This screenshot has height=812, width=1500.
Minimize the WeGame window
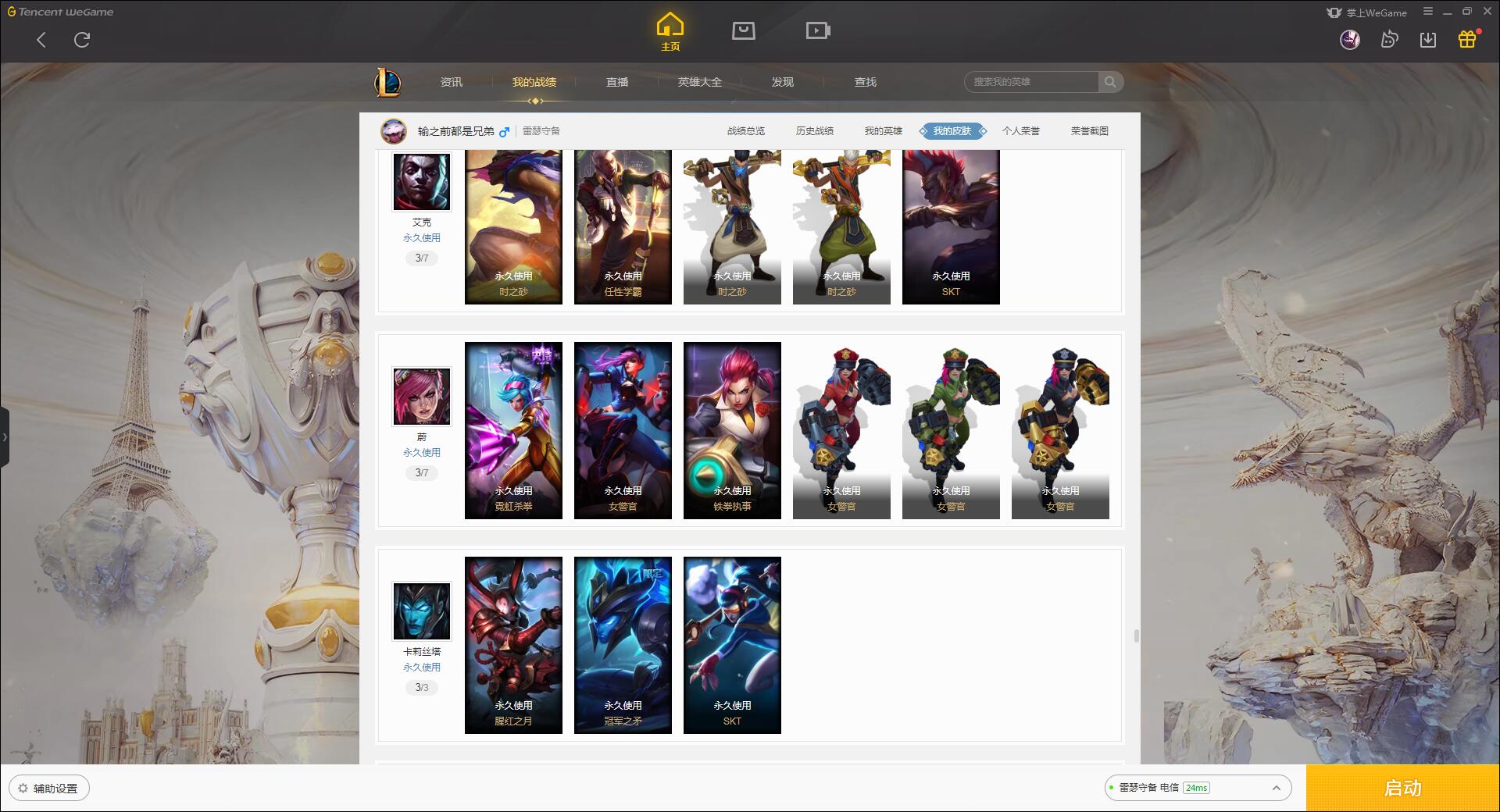[x=1447, y=12]
